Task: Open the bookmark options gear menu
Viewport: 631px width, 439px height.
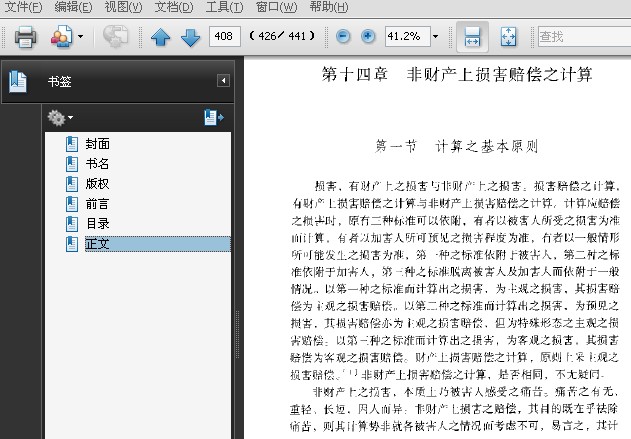Action: [x=60, y=118]
